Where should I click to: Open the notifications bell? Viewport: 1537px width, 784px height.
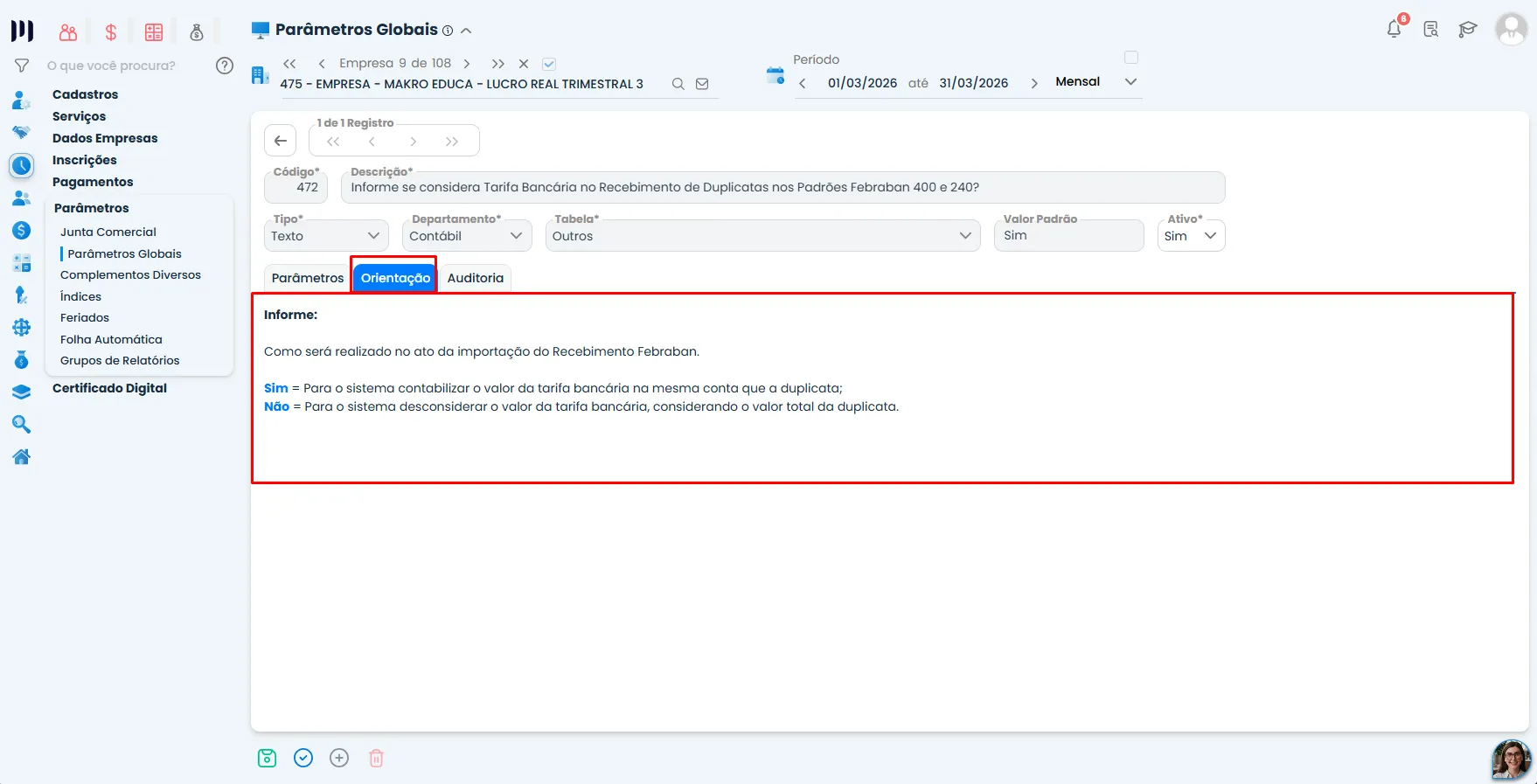pyautogui.click(x=1394, y=29)
